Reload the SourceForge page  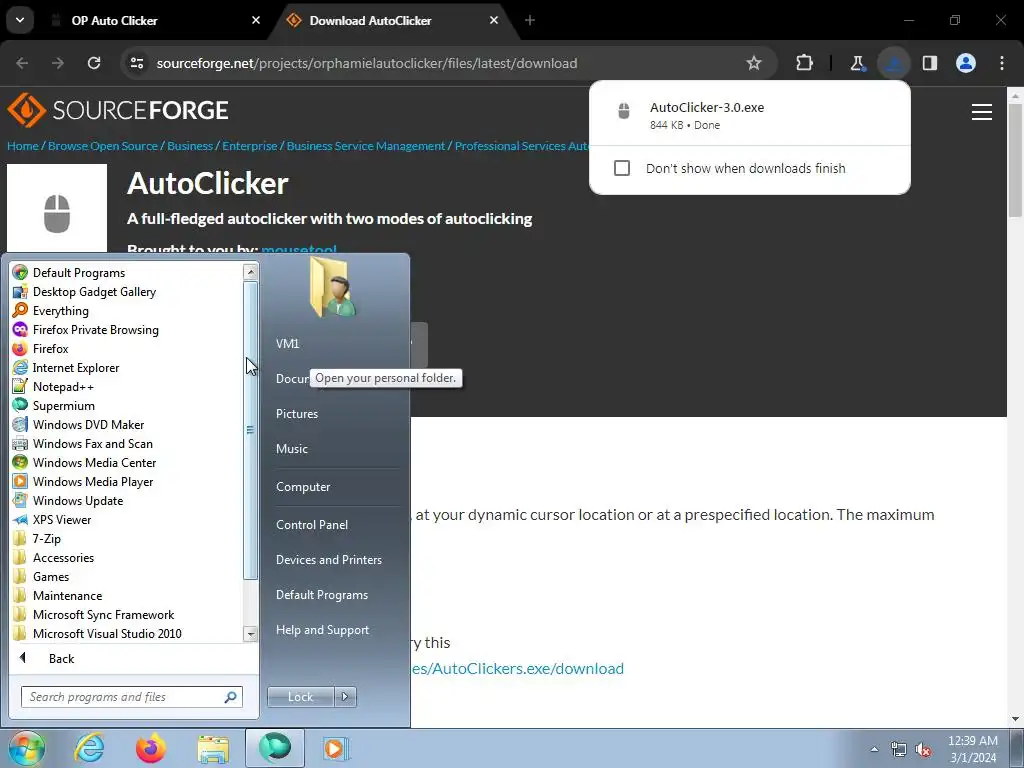coord(94,63)
